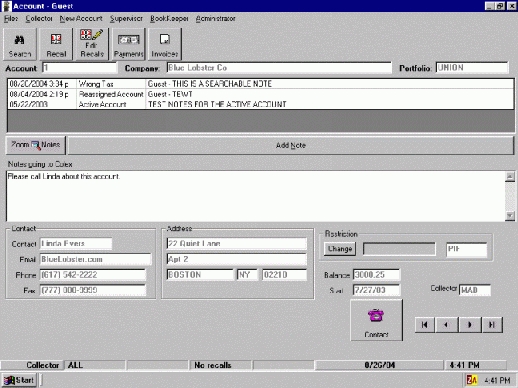Click into the Account number field
Viewport: 518px width, 388px height.
tap(79, 68)
